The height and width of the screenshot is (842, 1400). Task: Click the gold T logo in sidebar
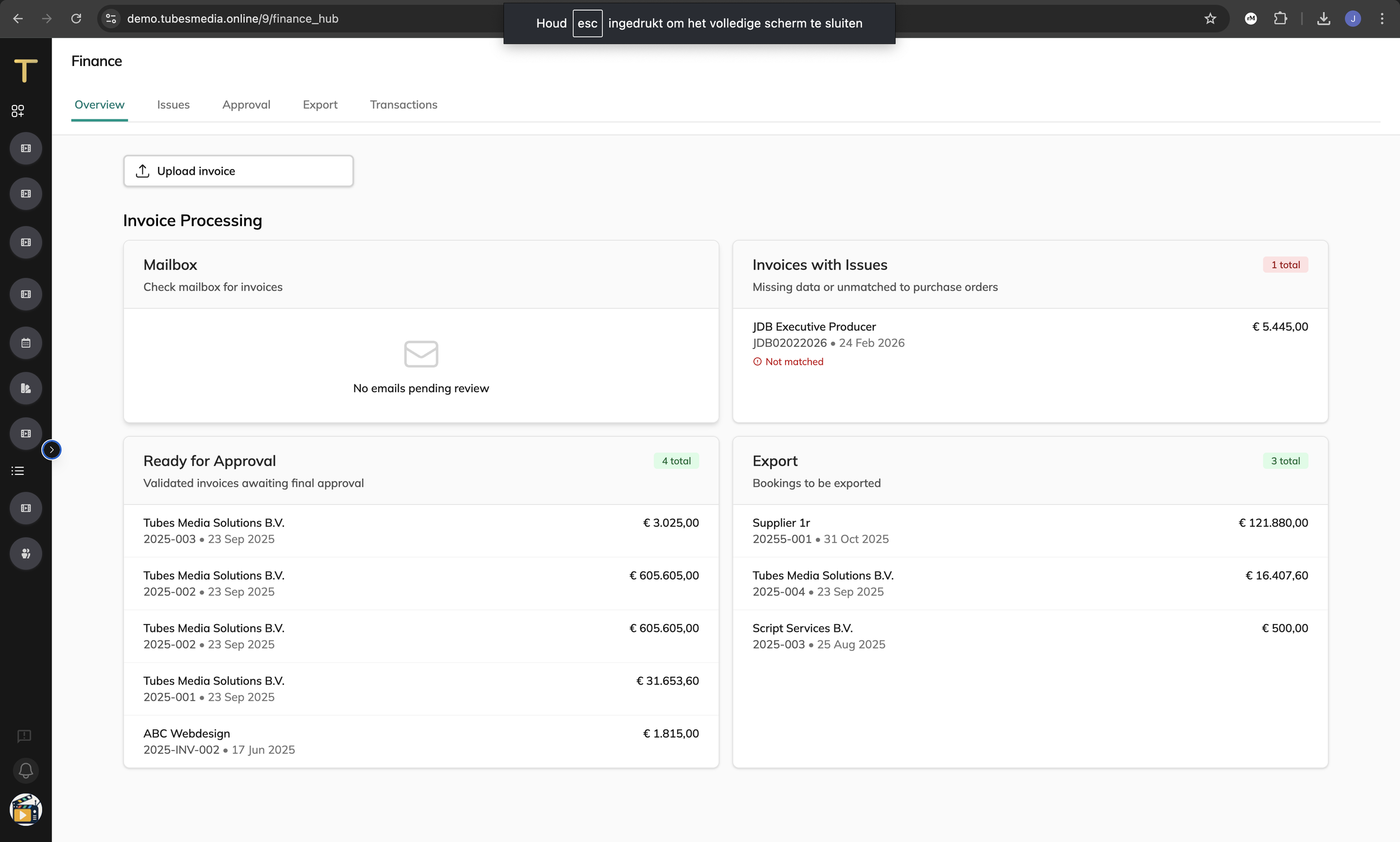(x=26, y=71)
